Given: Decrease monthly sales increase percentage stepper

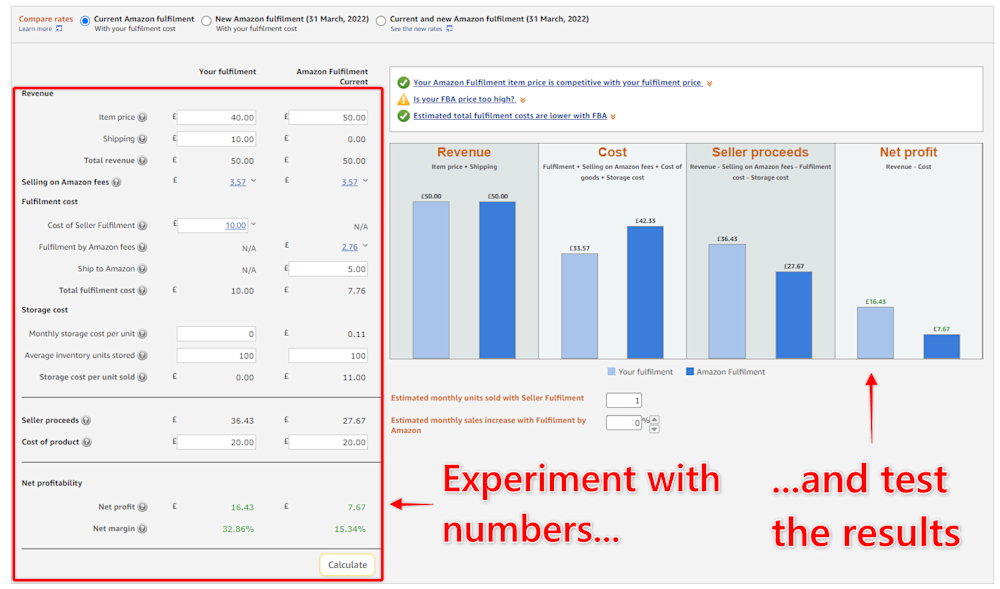Looking at the screenshot, I should [x=654, y=429].
